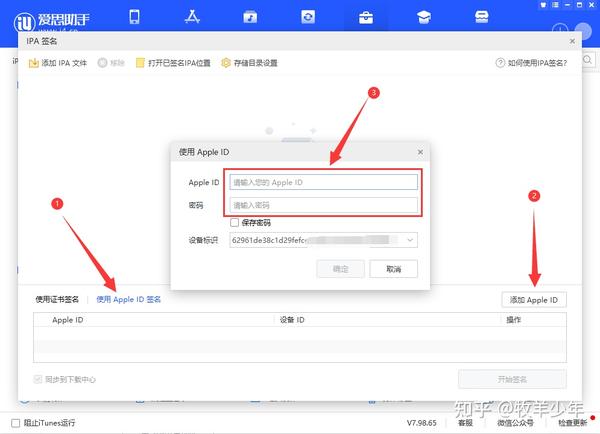Click the version V7.98.65 text
The width and height of the screenshot is (600, 434).
pyautogui.click(x=421, y=423)
